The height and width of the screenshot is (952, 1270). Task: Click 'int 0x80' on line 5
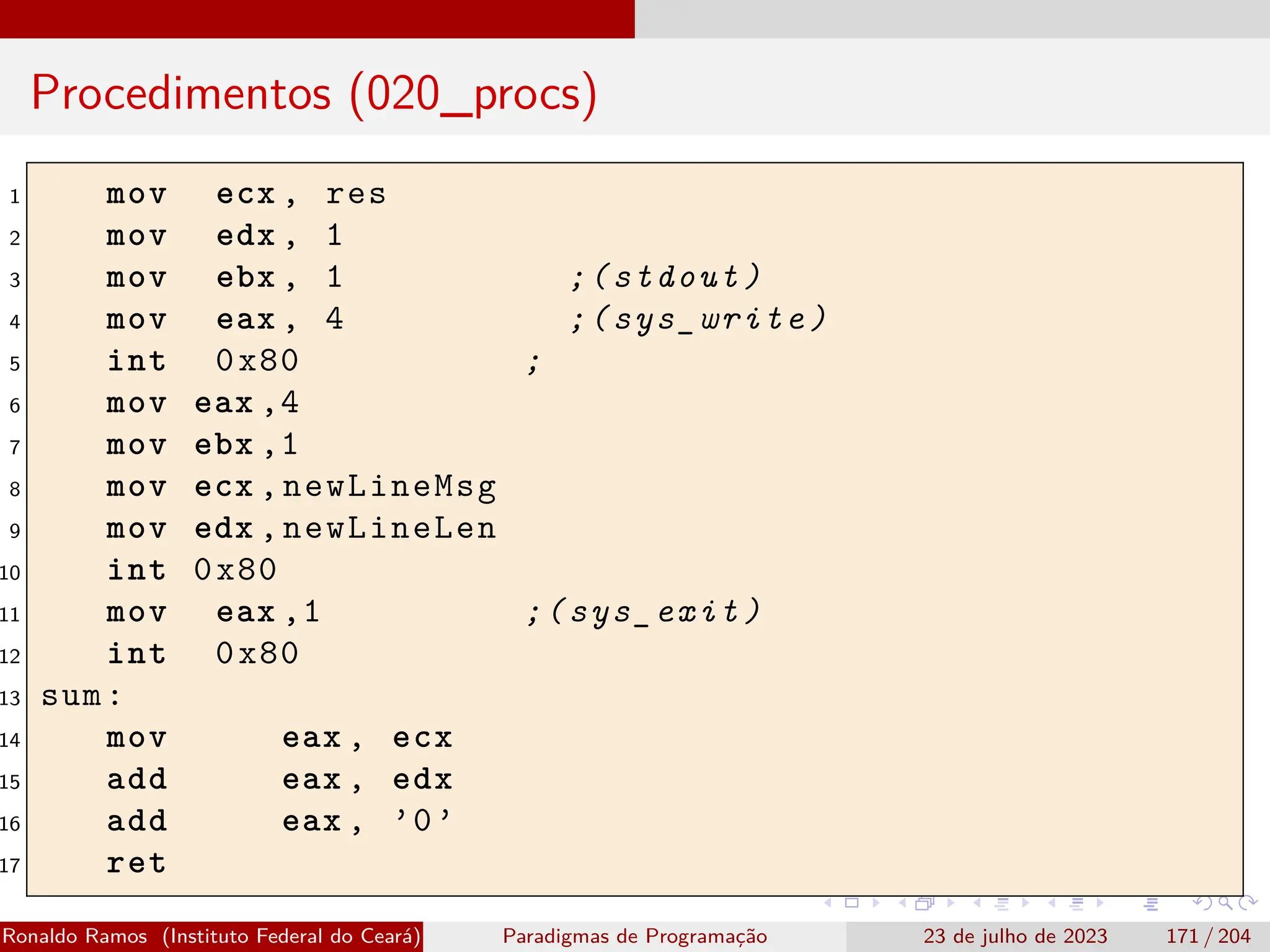(203, 361)
